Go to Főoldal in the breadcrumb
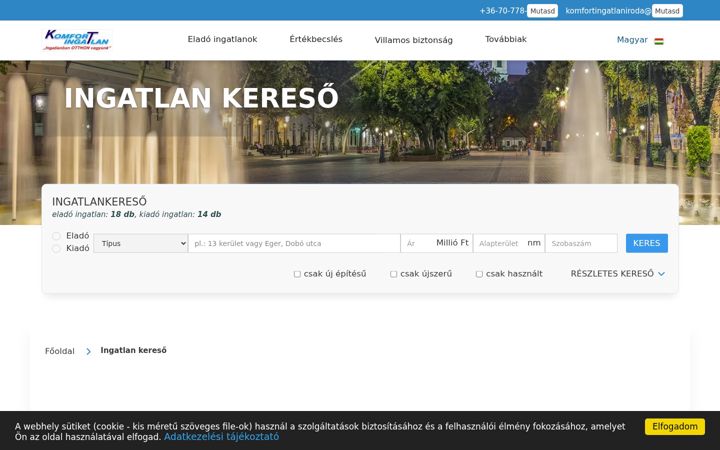The image size is (720, 450). pyautogui.click(x=60, y=351)
